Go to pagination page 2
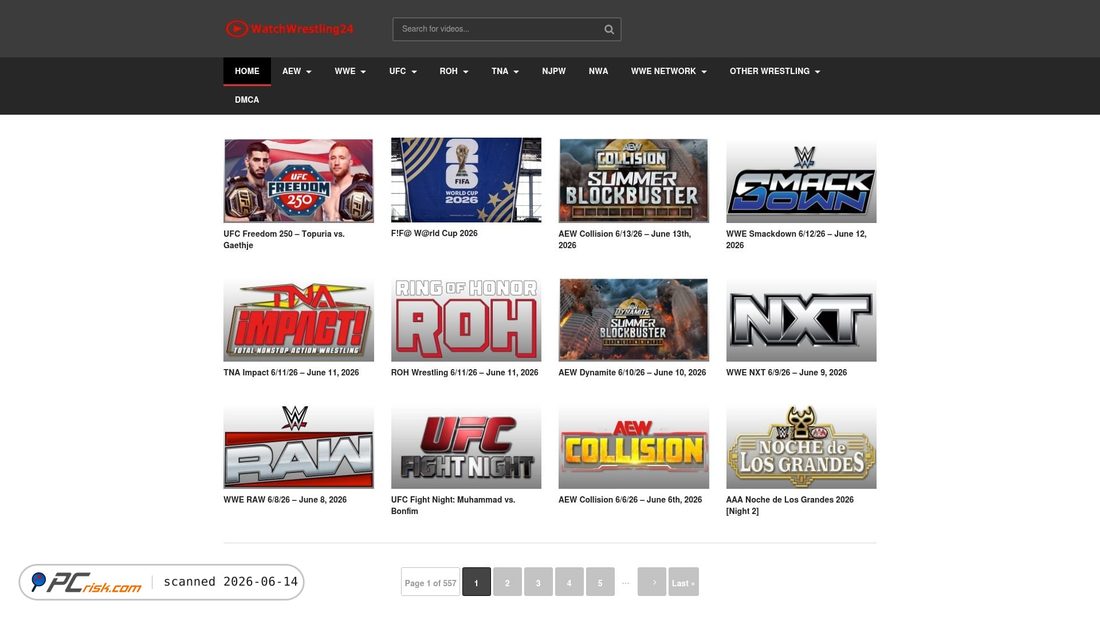 pyautogui.click(x=507, y=583)
